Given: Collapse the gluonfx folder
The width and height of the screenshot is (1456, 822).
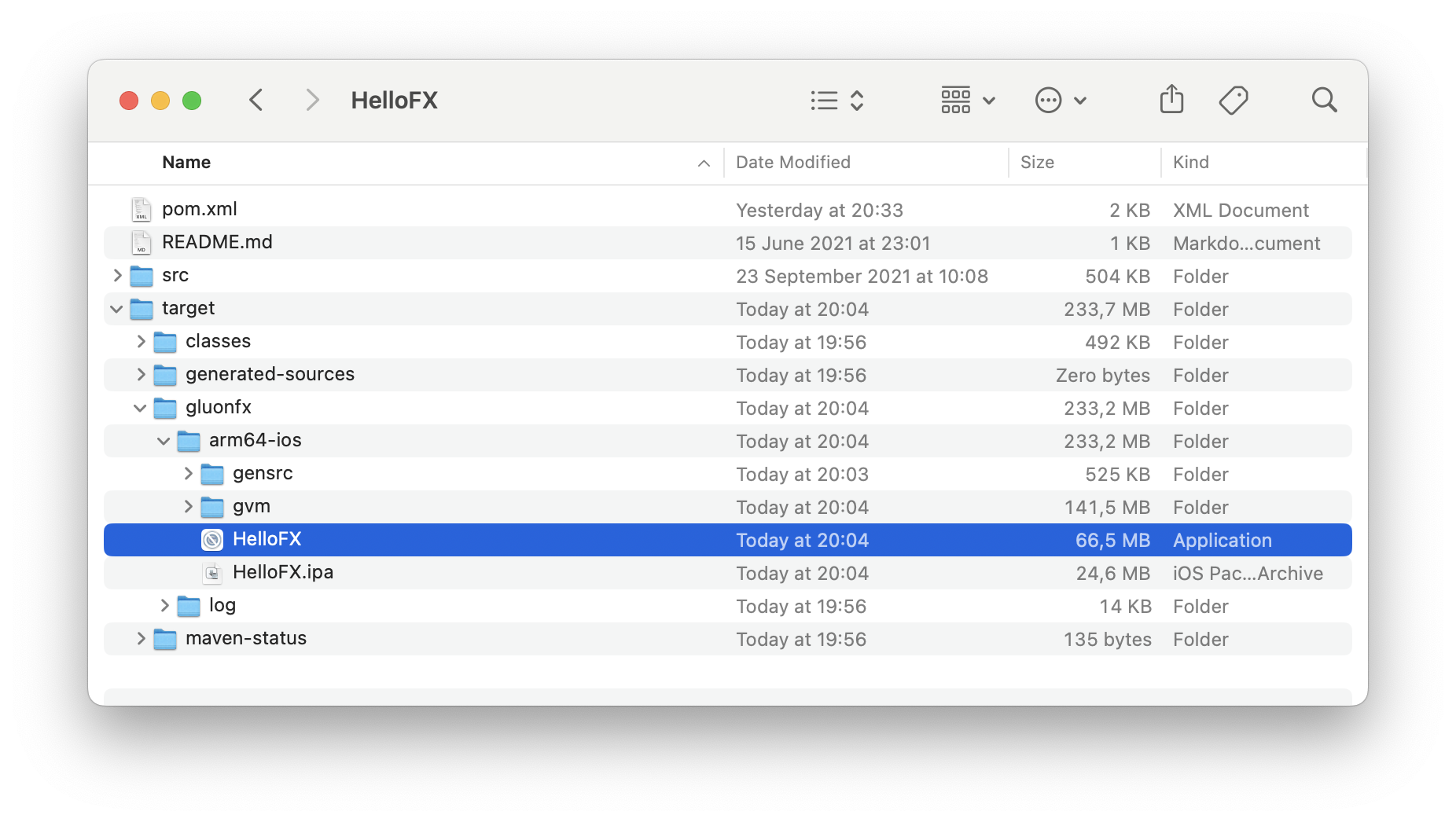Looking at the screenshot, I should pyautogui.click(x=140, y=408).
